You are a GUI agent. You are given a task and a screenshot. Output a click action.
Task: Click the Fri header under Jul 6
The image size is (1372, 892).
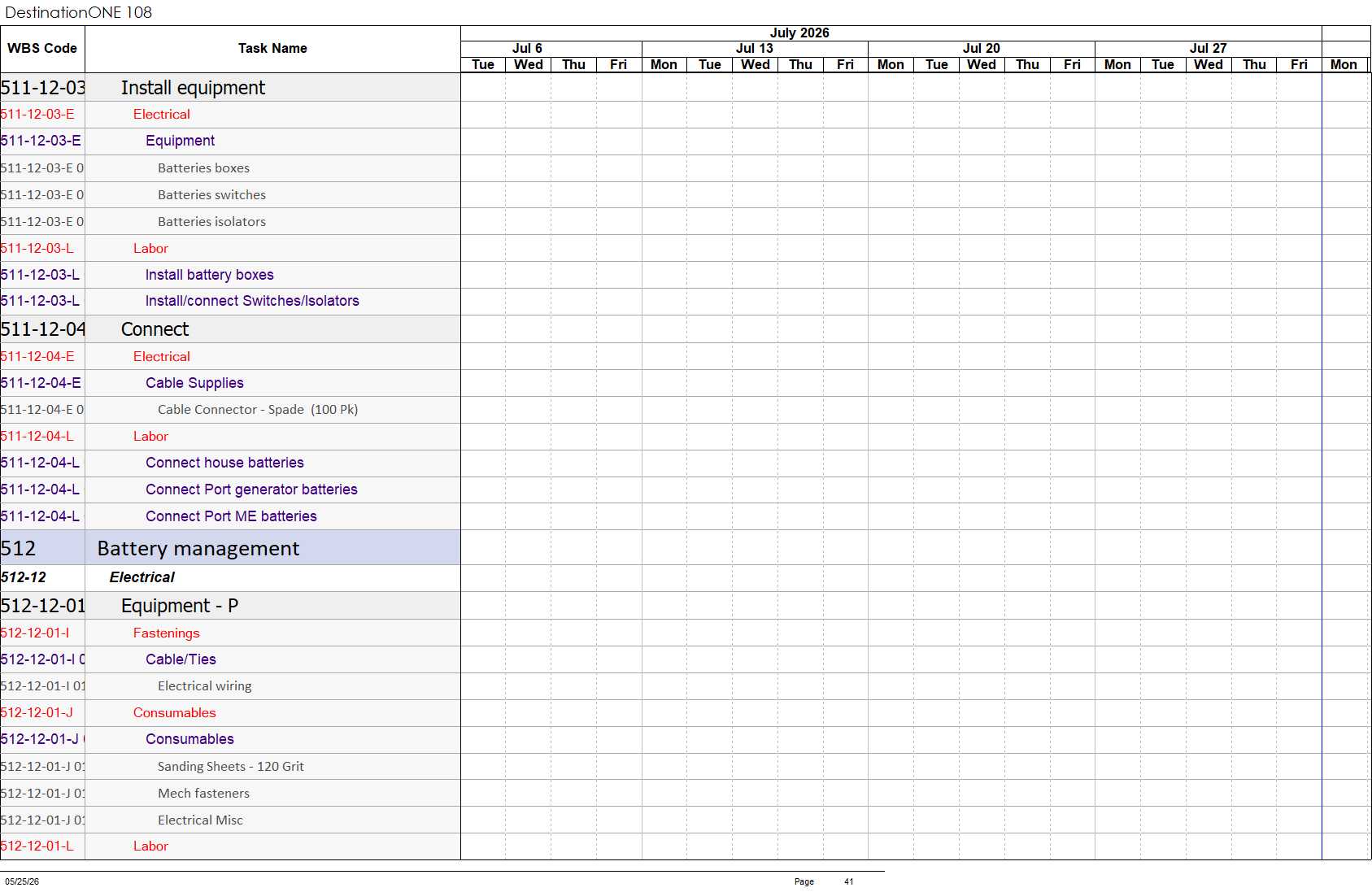point(619,65)
